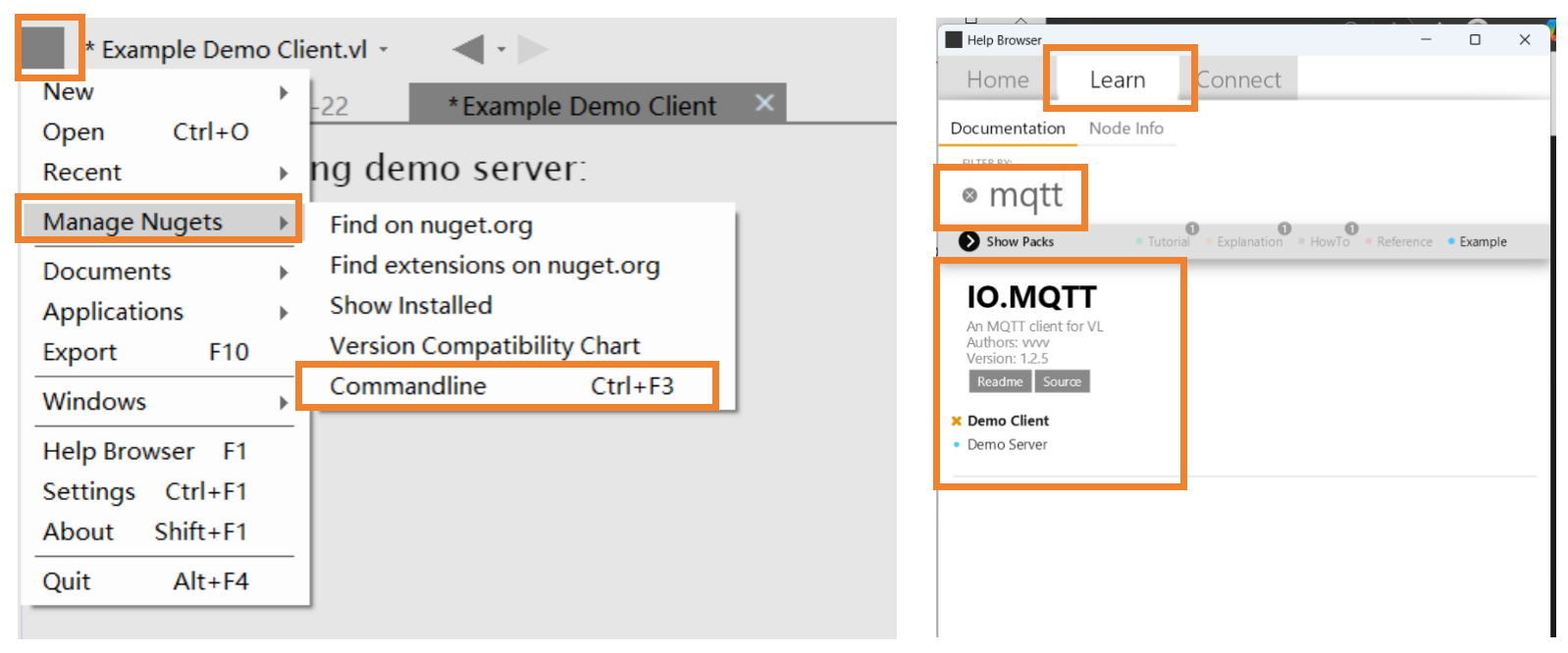Toggle the Tutorial filter
1568x653 pixels.
1168,241
